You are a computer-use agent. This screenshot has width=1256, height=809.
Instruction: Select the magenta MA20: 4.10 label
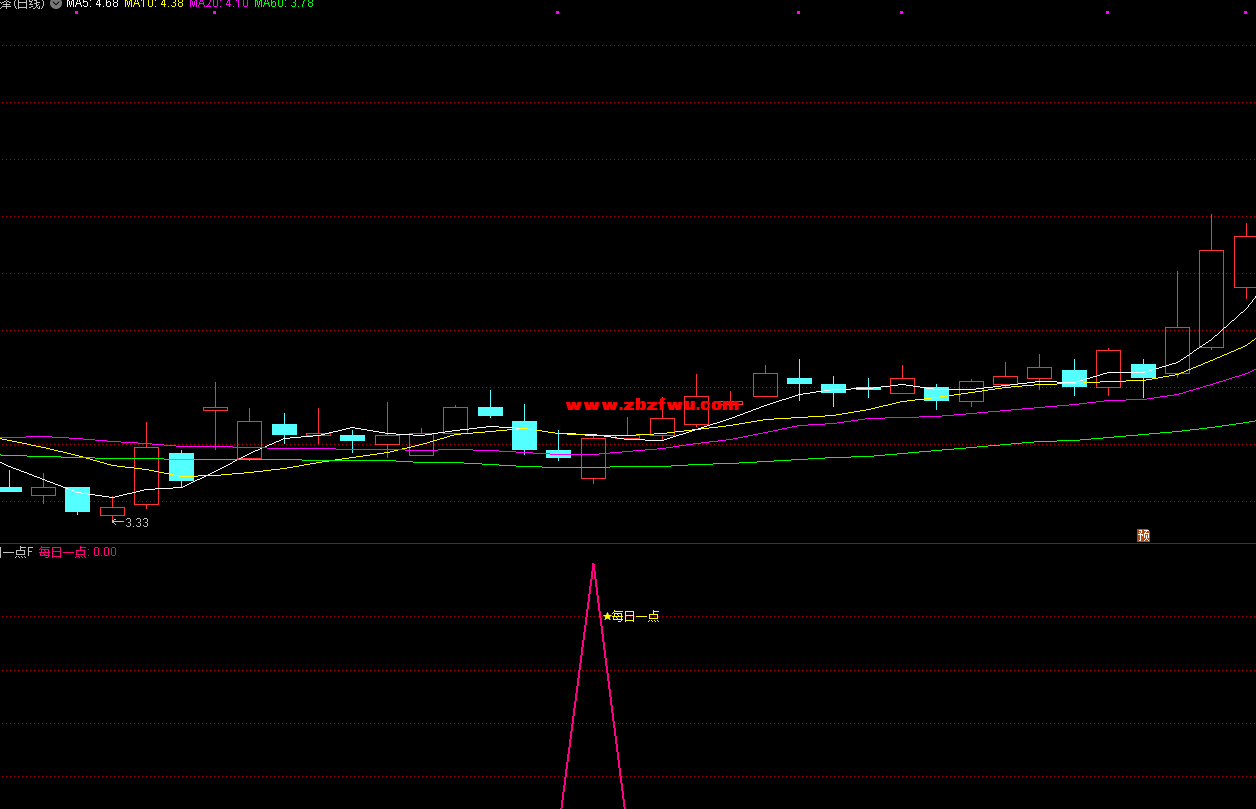tap(217, 4)
